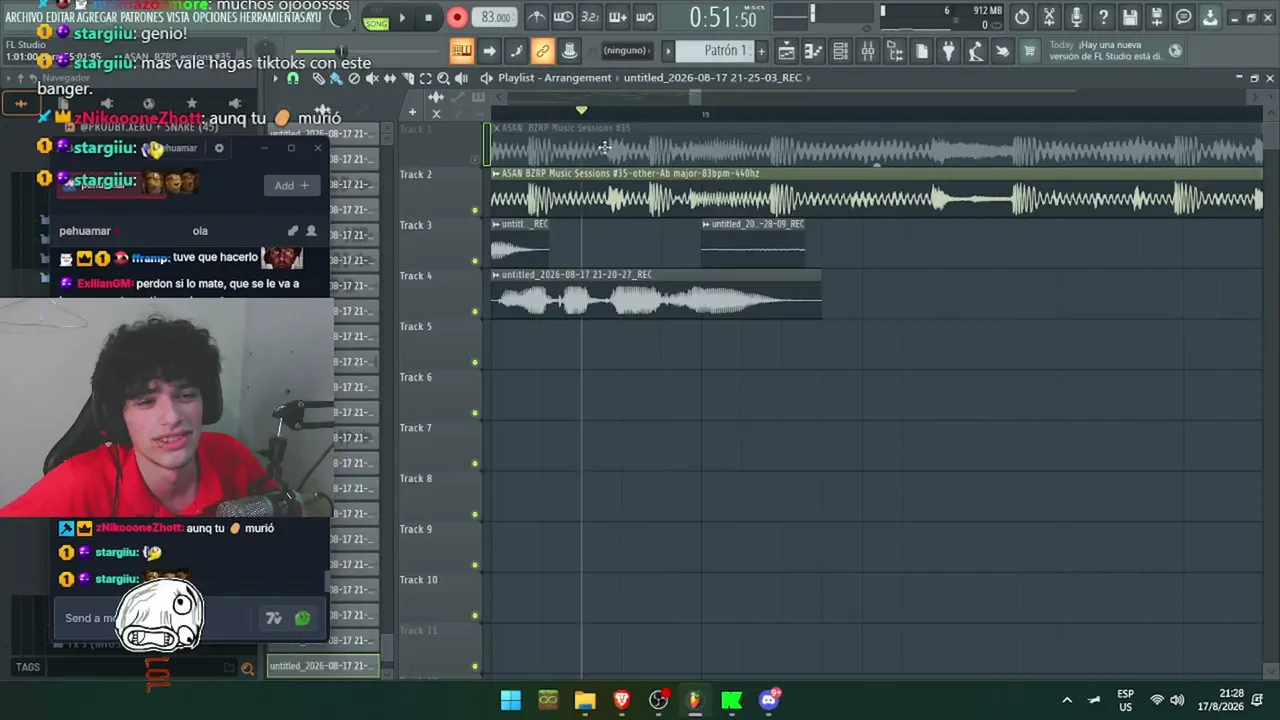Add a new pattern with the plus button
This screenshot has width=1280, height=720.
point(761,51)
